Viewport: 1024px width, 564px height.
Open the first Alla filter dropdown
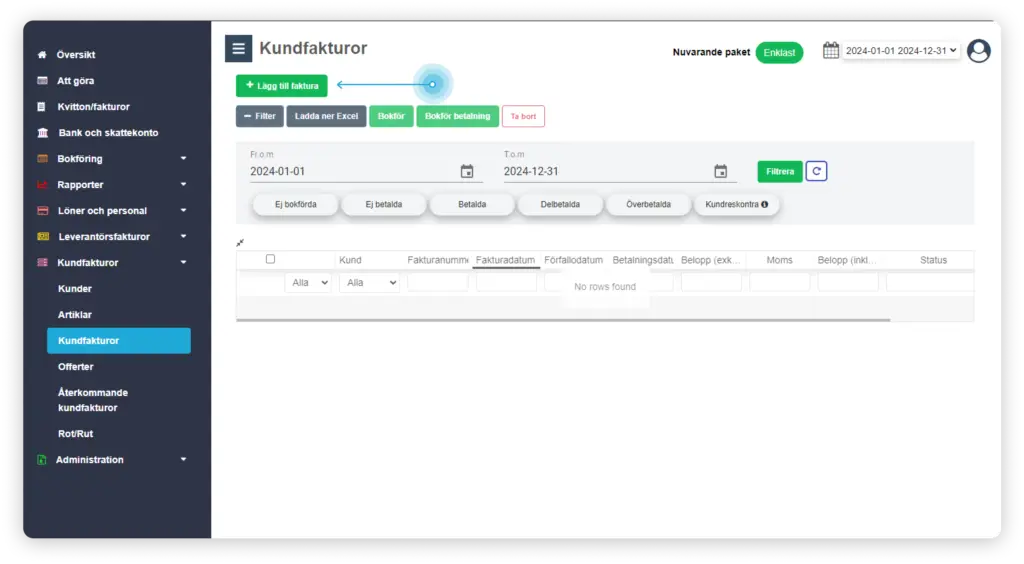click(x=308, y=283)
